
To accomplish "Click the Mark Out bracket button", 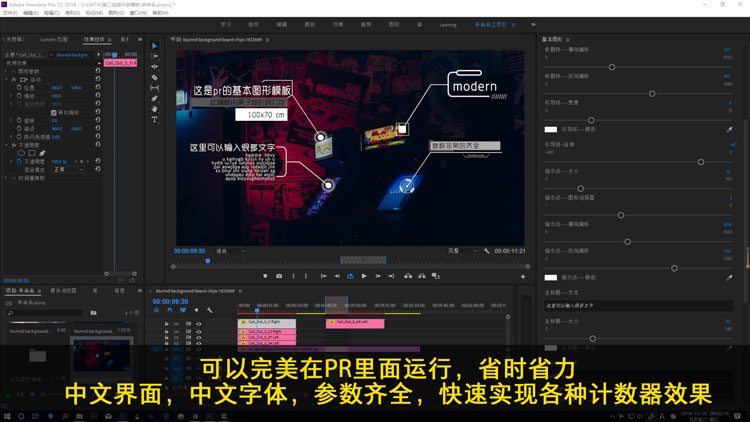I will tap(306, 276).
